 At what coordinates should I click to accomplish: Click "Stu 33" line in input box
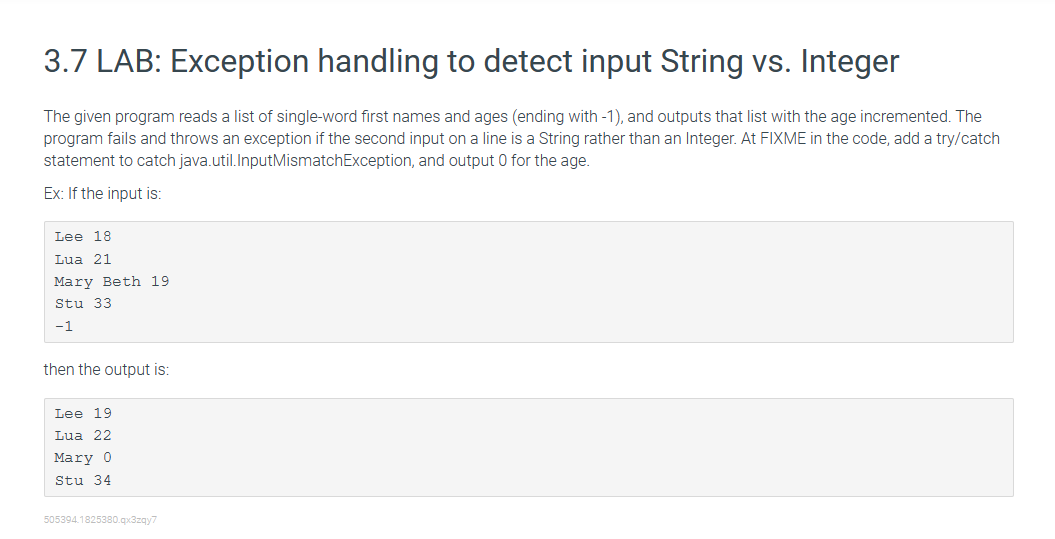[x=83, y=304]
